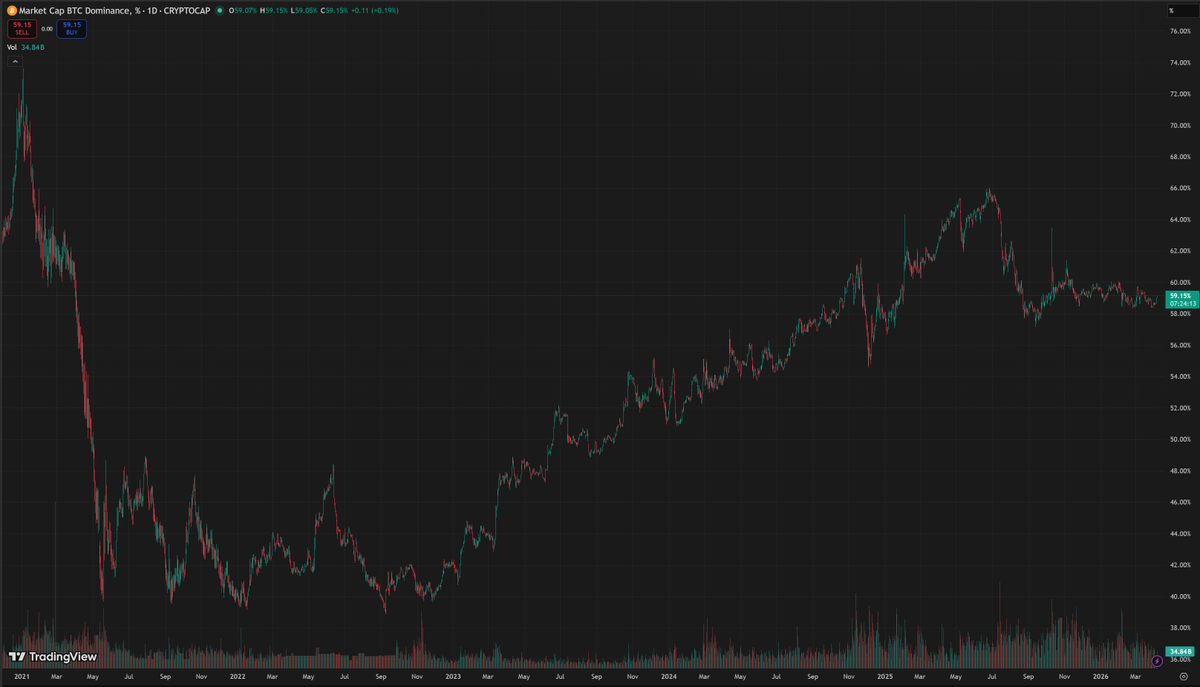Click the purple lightning bolt icon

pyautogui.click(x=1157, y=660)
